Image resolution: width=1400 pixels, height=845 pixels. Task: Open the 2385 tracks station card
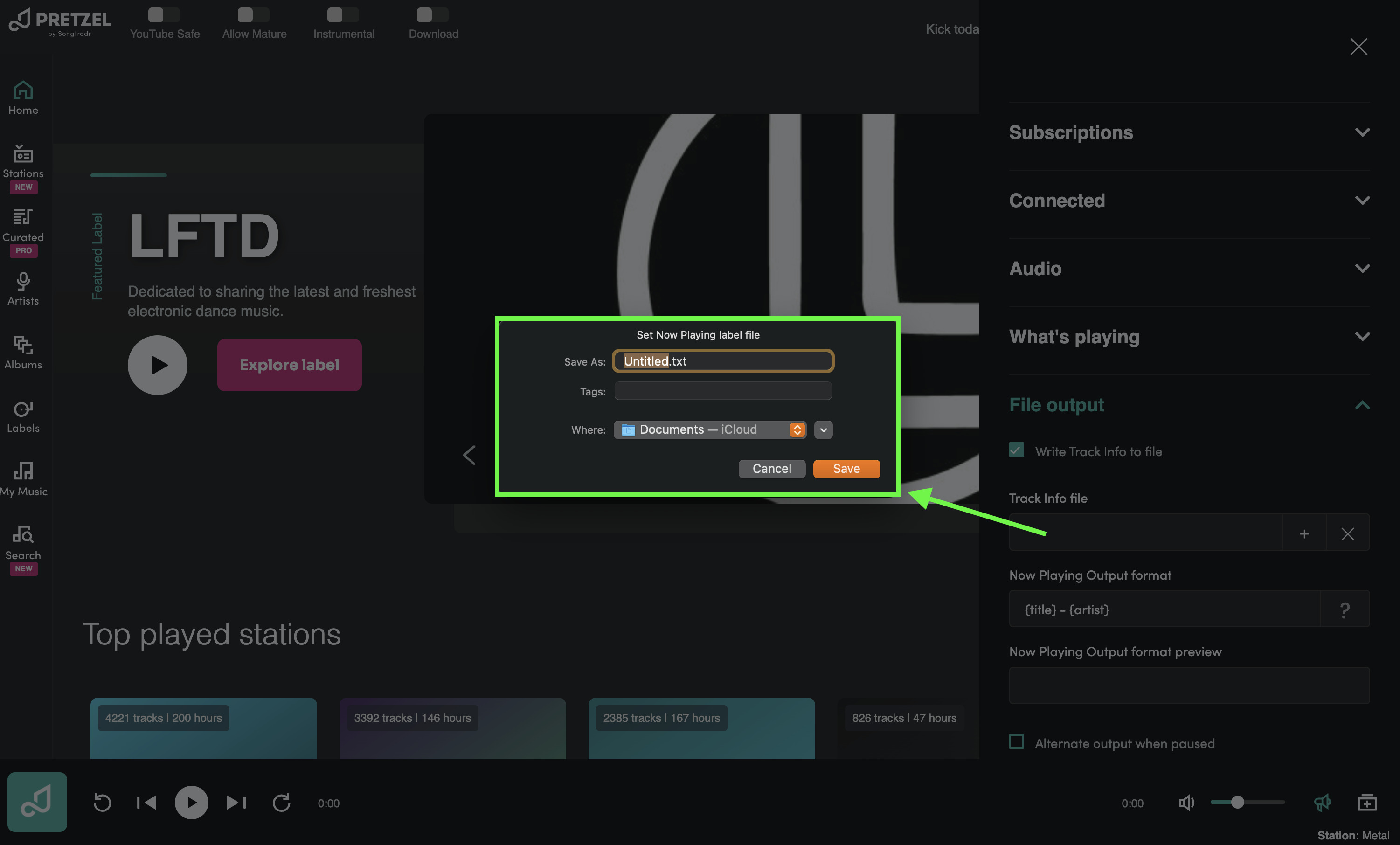pos(701,728)
